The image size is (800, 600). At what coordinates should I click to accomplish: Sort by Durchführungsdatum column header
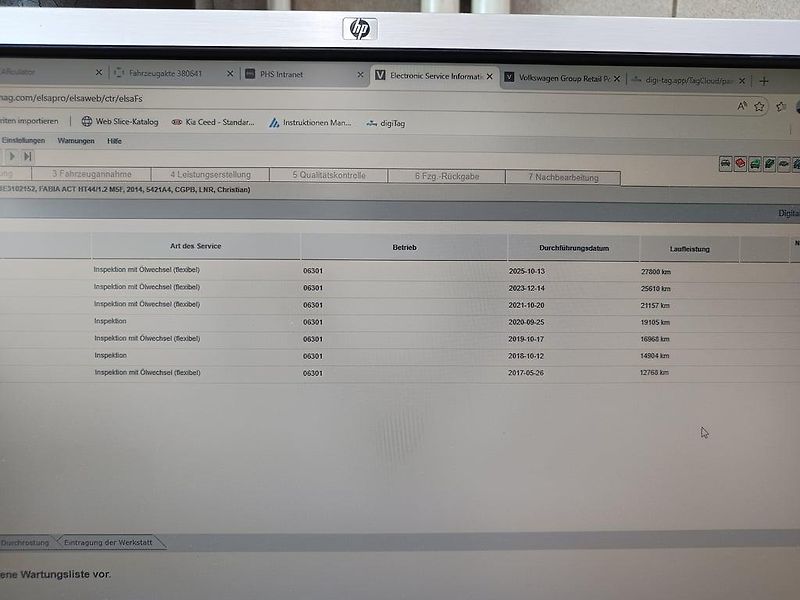tap(573, 248)
